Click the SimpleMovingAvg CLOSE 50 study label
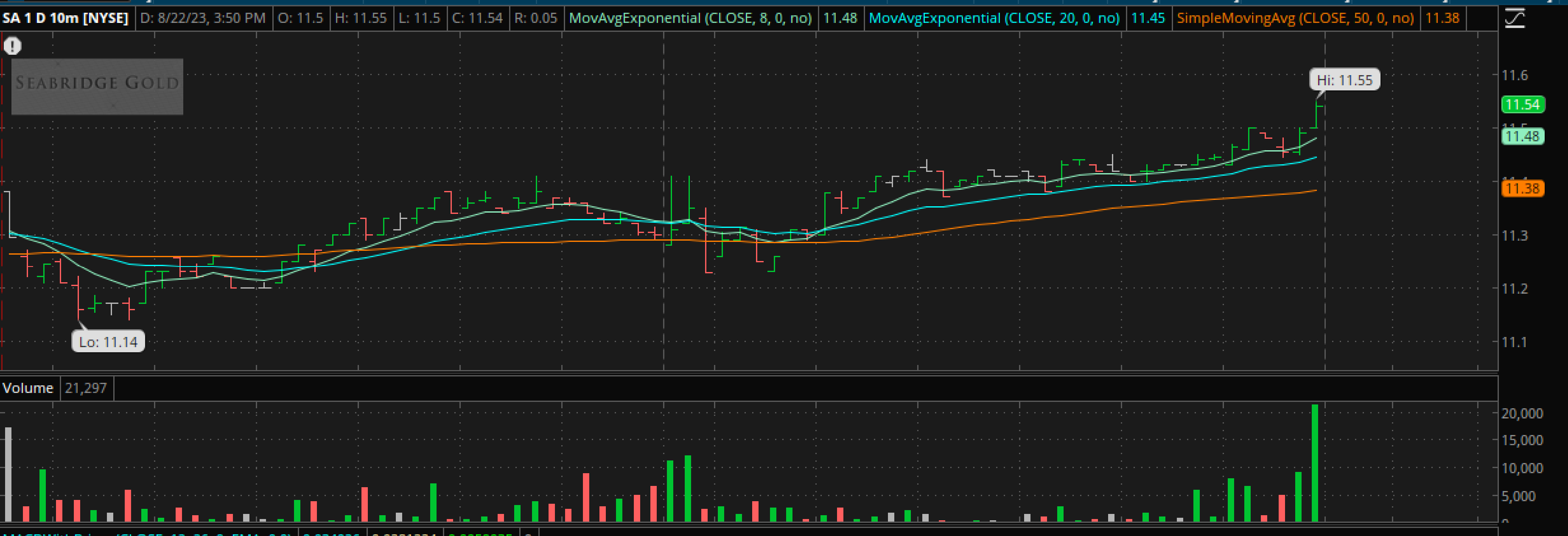 (x=1295, y=18)
